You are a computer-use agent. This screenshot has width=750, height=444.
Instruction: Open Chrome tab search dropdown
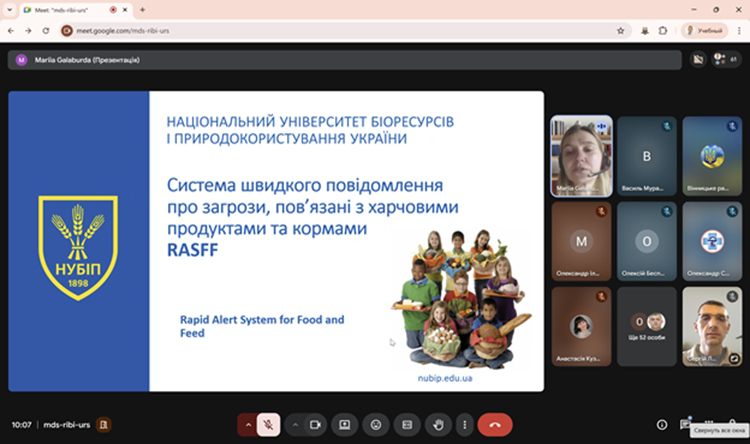click(x=9, y=10)
